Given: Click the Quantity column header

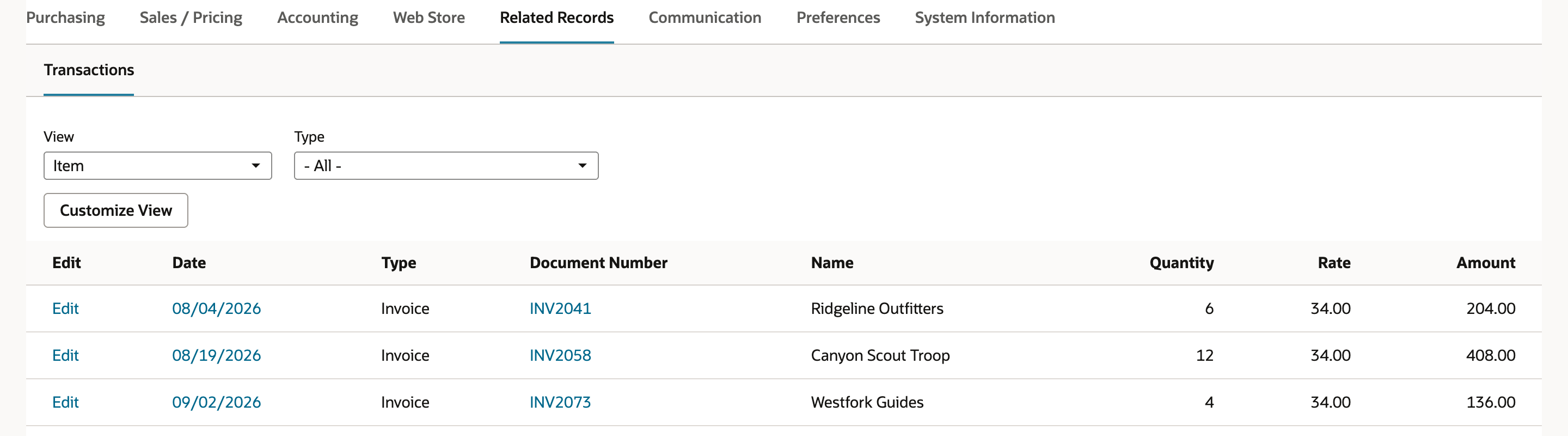Looking at the screenshot, I should click(1181, 263).
